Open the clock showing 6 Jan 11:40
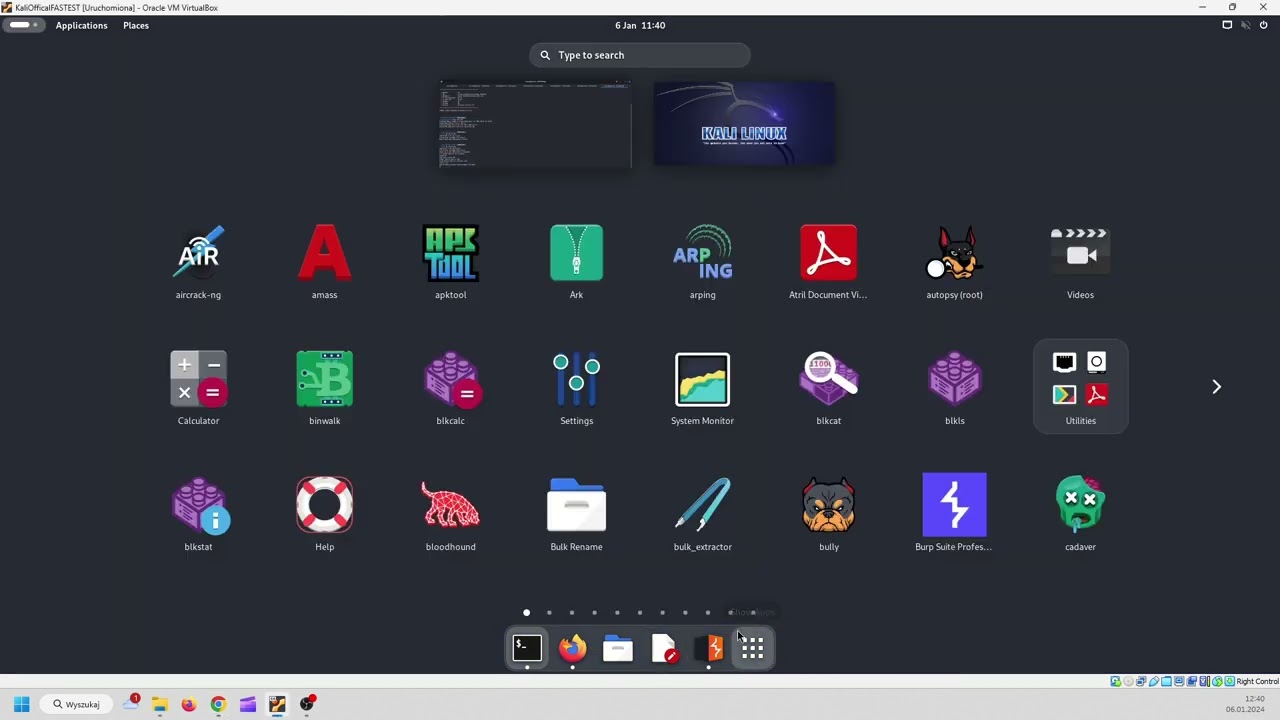Viewport: 1280px width, 720px height. tap(640, 25)
